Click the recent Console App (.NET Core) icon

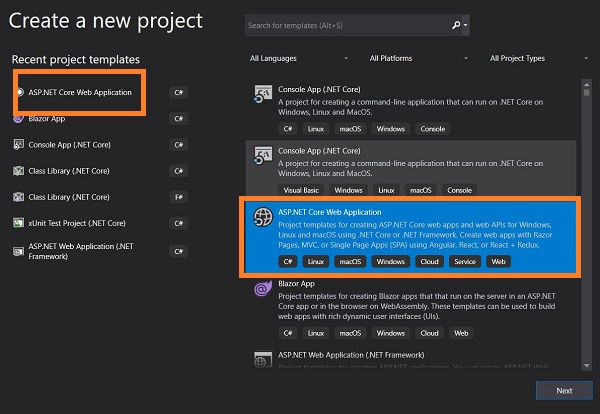click(x=18, y=145)
